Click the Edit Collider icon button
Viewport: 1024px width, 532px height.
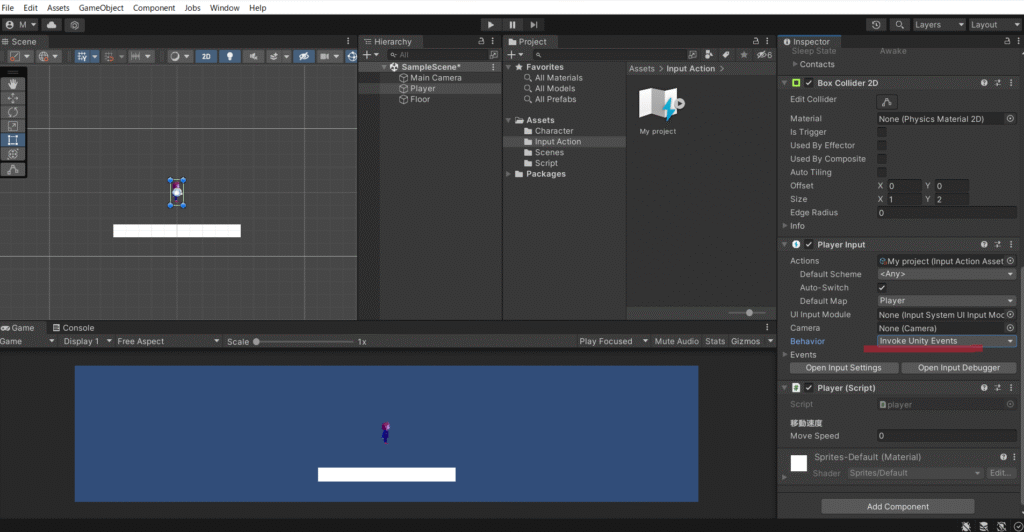(x=886, y=101)
